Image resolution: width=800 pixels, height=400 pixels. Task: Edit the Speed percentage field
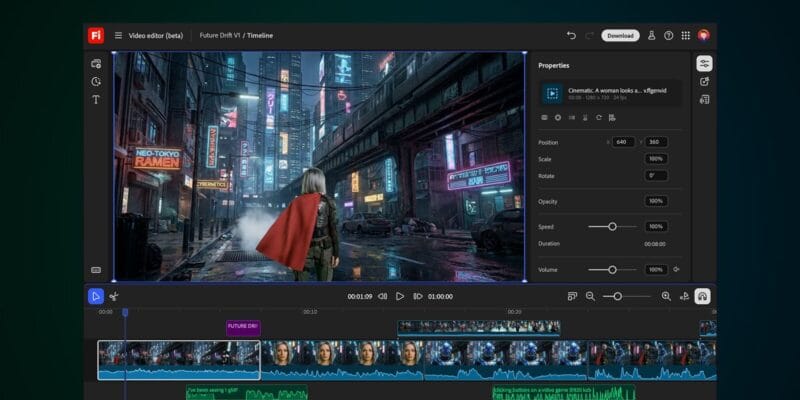656,227
